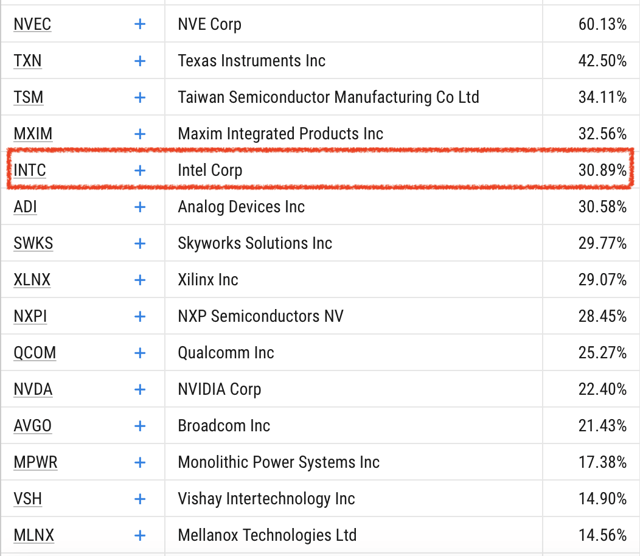This screenshot has height=556, width=640.
Task: Click the 25.27% value for Qualcomm
Action: (602, 353)
